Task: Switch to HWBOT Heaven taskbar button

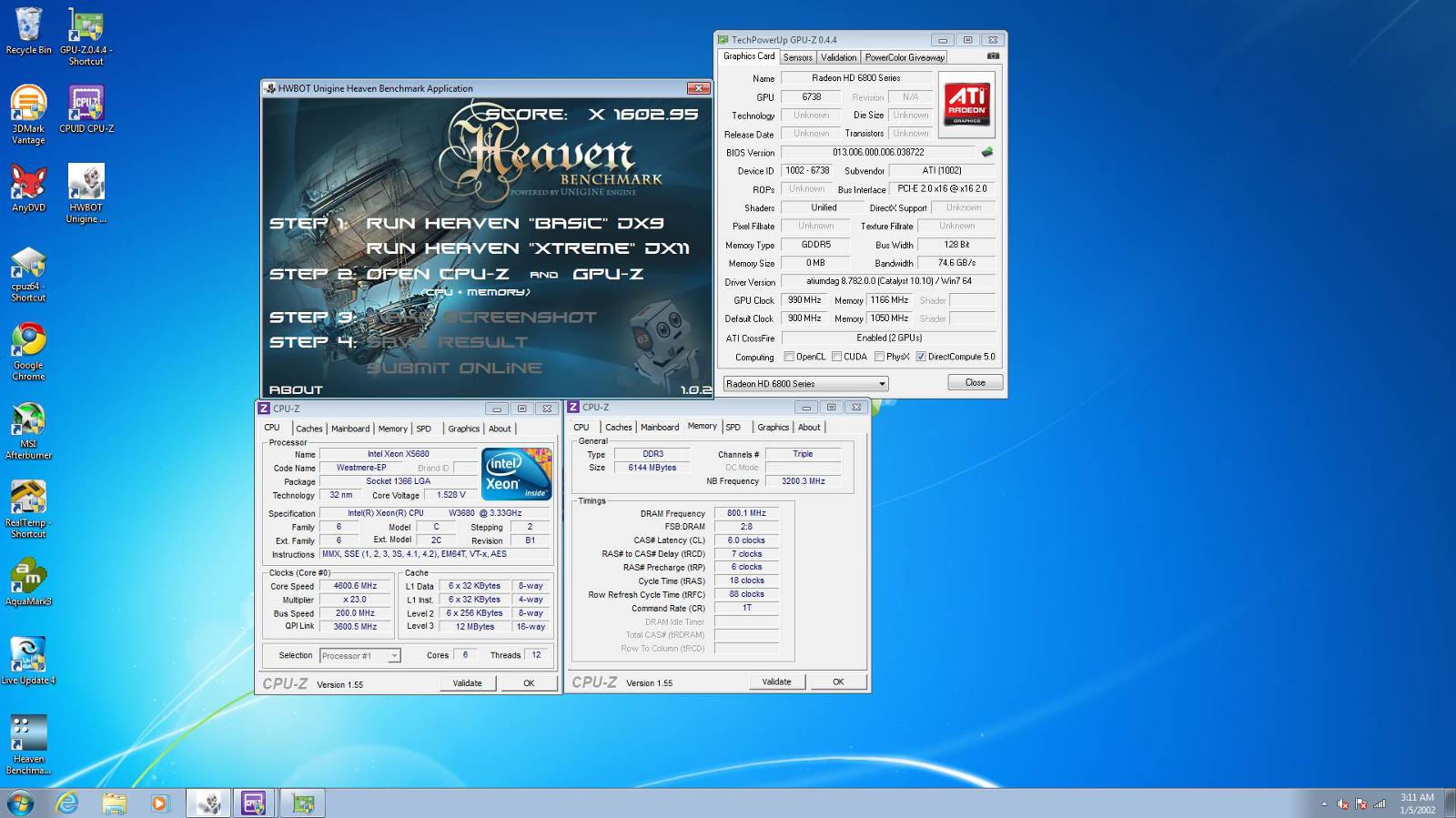Action: (x=208, y=803)
